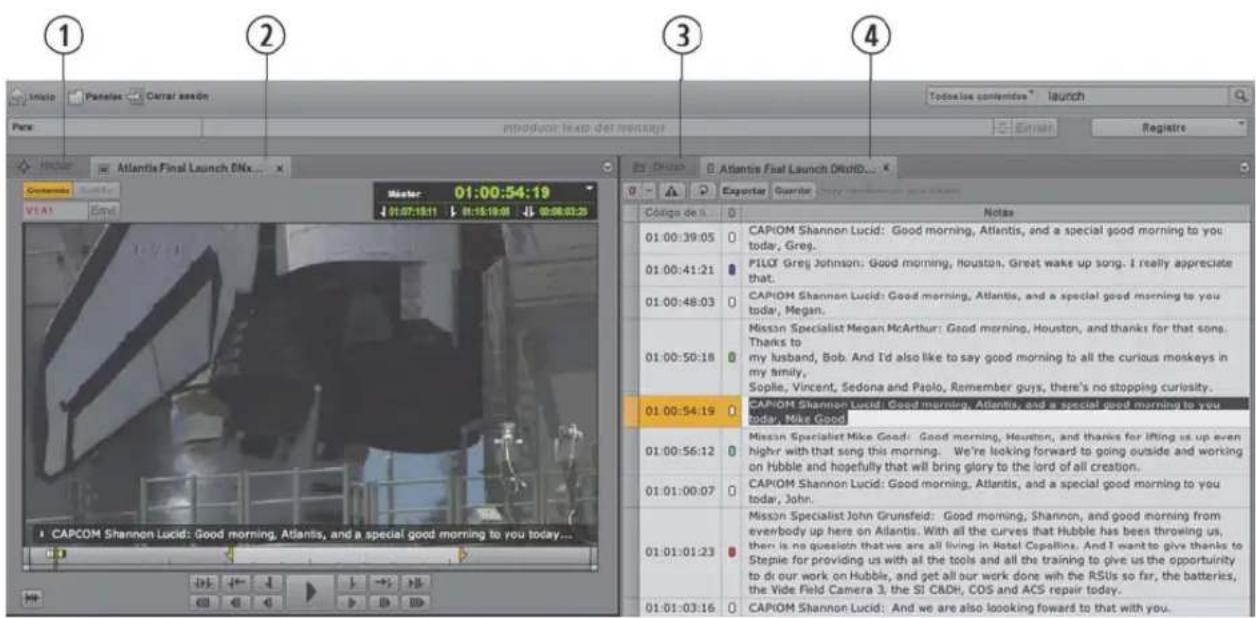Viewport: 1256px width, 618px height.
Task: Click the note for Mission Specialist Mike Good
Action: tap(994, 451)
